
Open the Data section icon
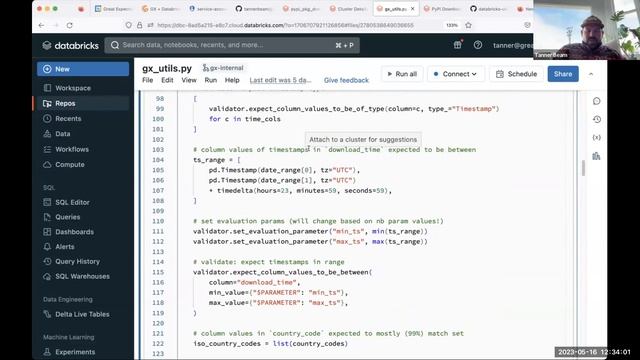point(47,134)
